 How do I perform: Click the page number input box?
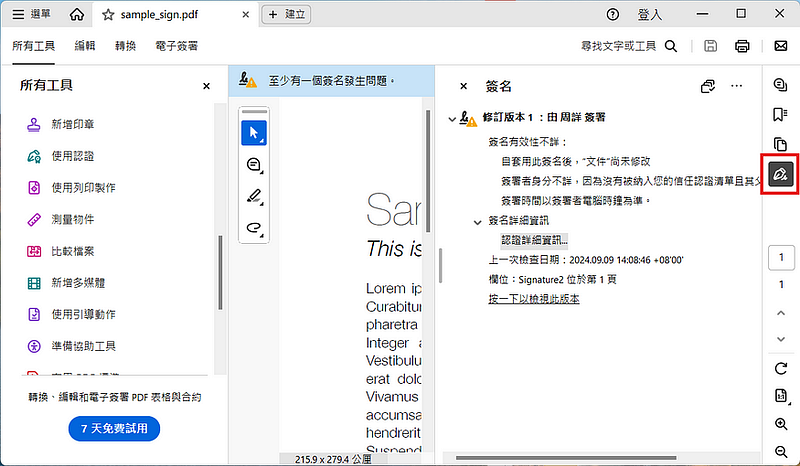pos(781,258)
